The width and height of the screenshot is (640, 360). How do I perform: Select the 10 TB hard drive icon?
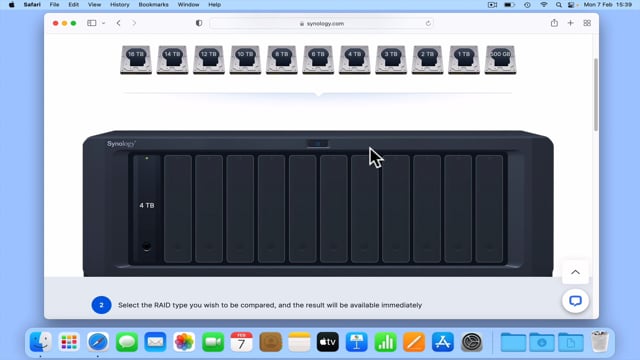[x=245, y=60]
